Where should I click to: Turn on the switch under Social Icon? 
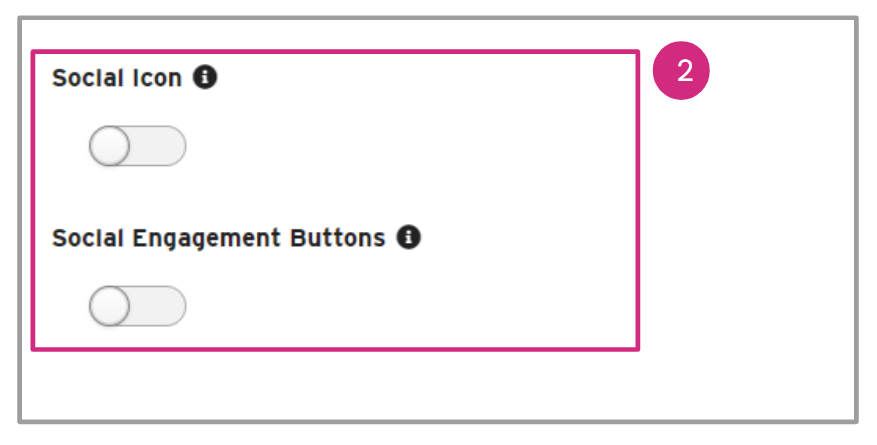[x=137, y=146]
